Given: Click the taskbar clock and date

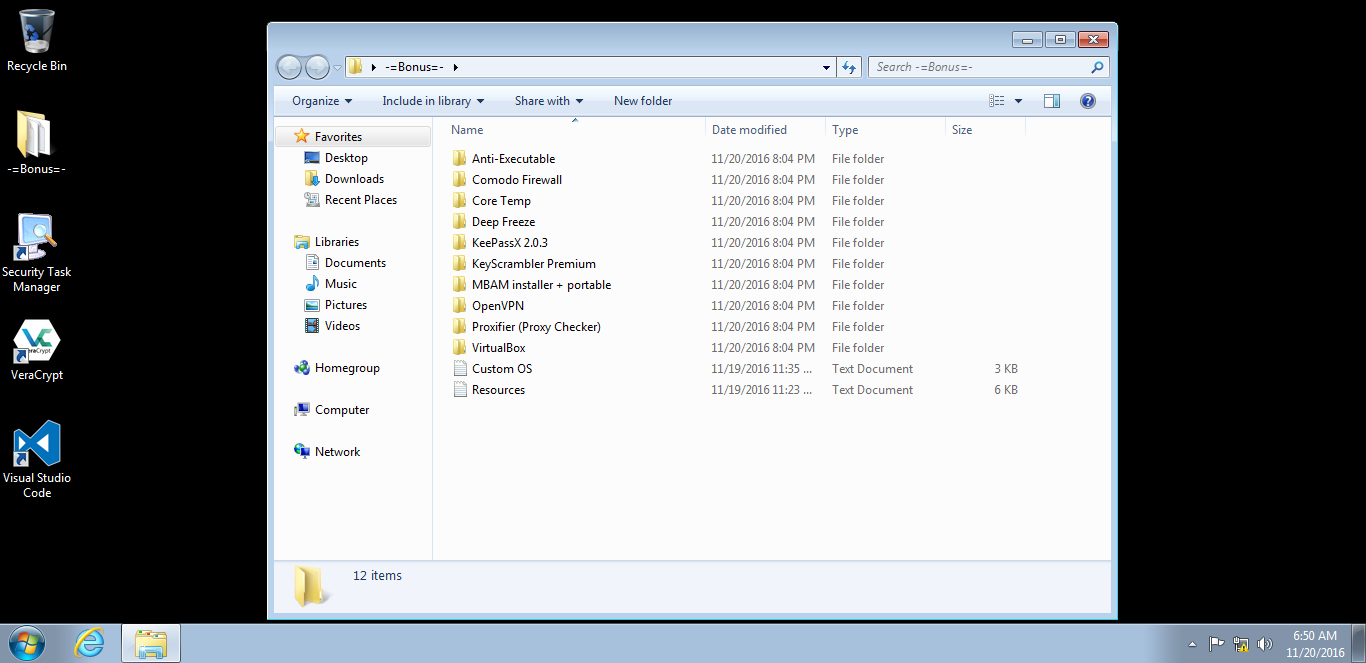Looking at the screenshot, I should [1315, 644].
